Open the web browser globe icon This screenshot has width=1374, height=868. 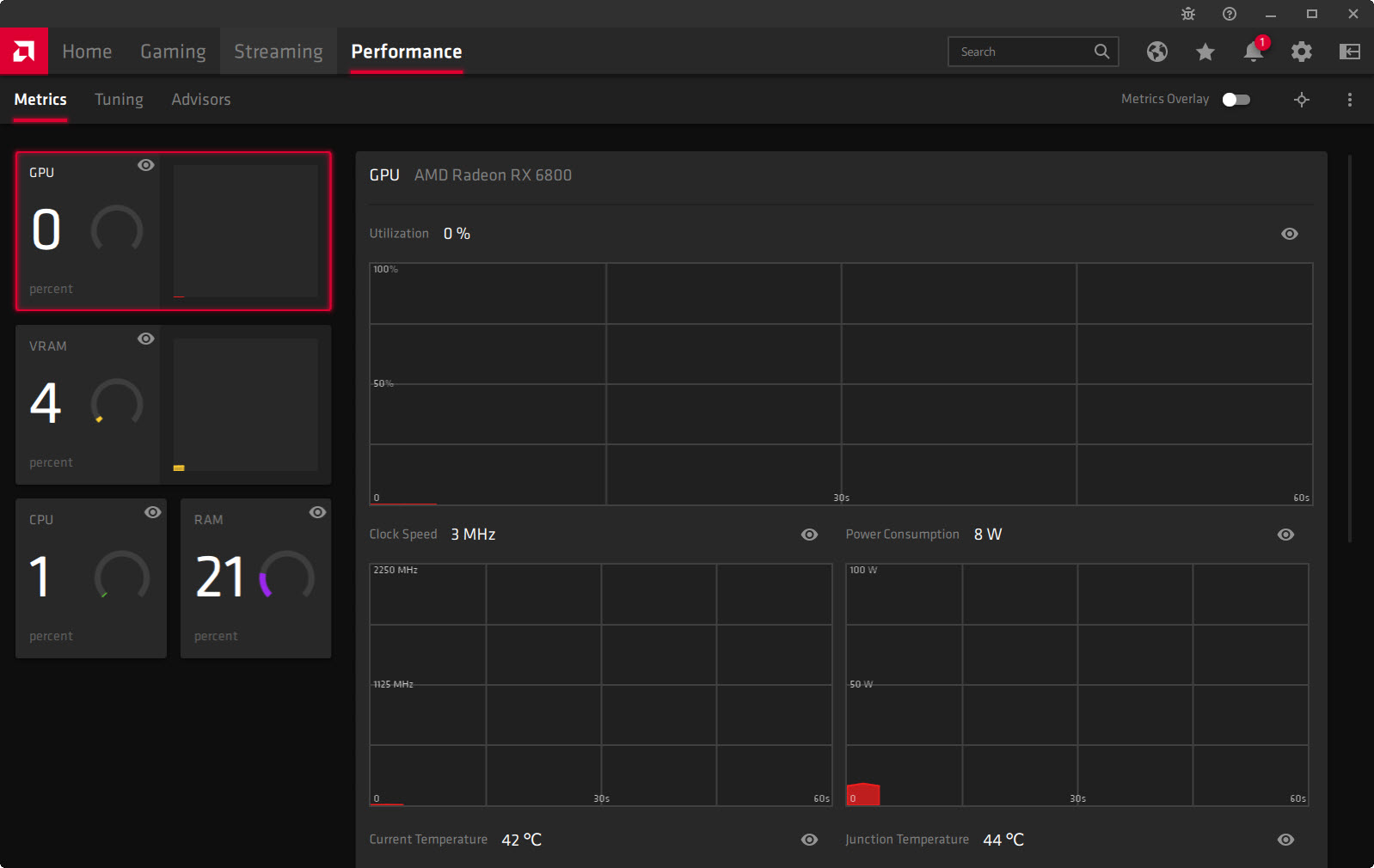pos(1156,52)
